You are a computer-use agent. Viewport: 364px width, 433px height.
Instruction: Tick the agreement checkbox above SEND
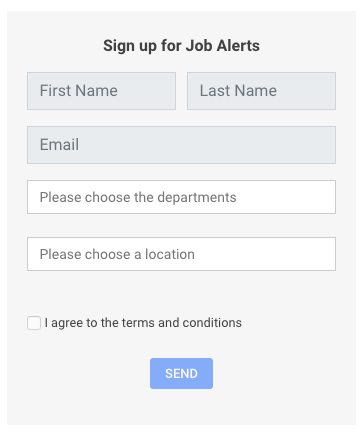34,323
